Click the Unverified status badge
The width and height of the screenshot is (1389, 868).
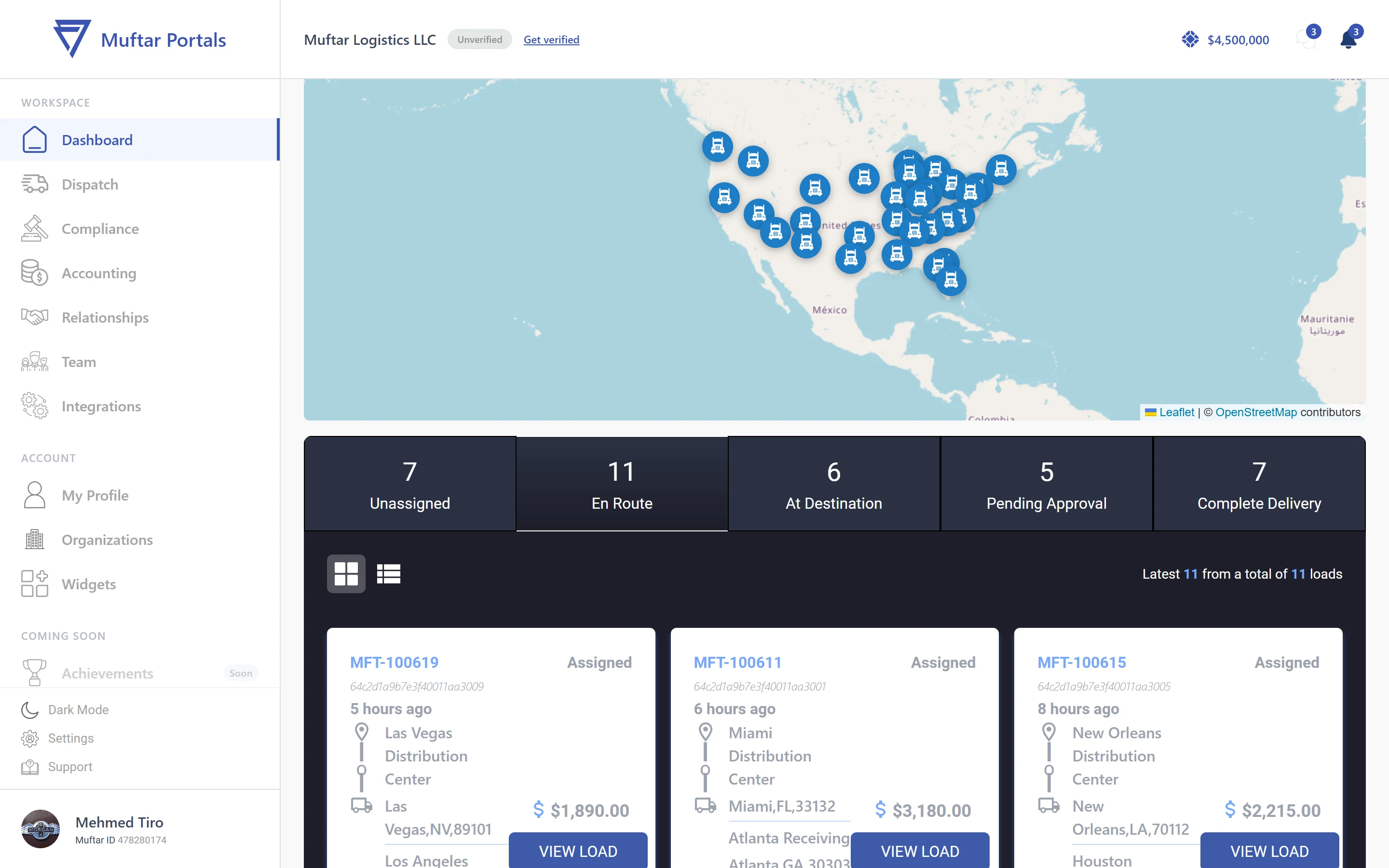tap(480, 40)
